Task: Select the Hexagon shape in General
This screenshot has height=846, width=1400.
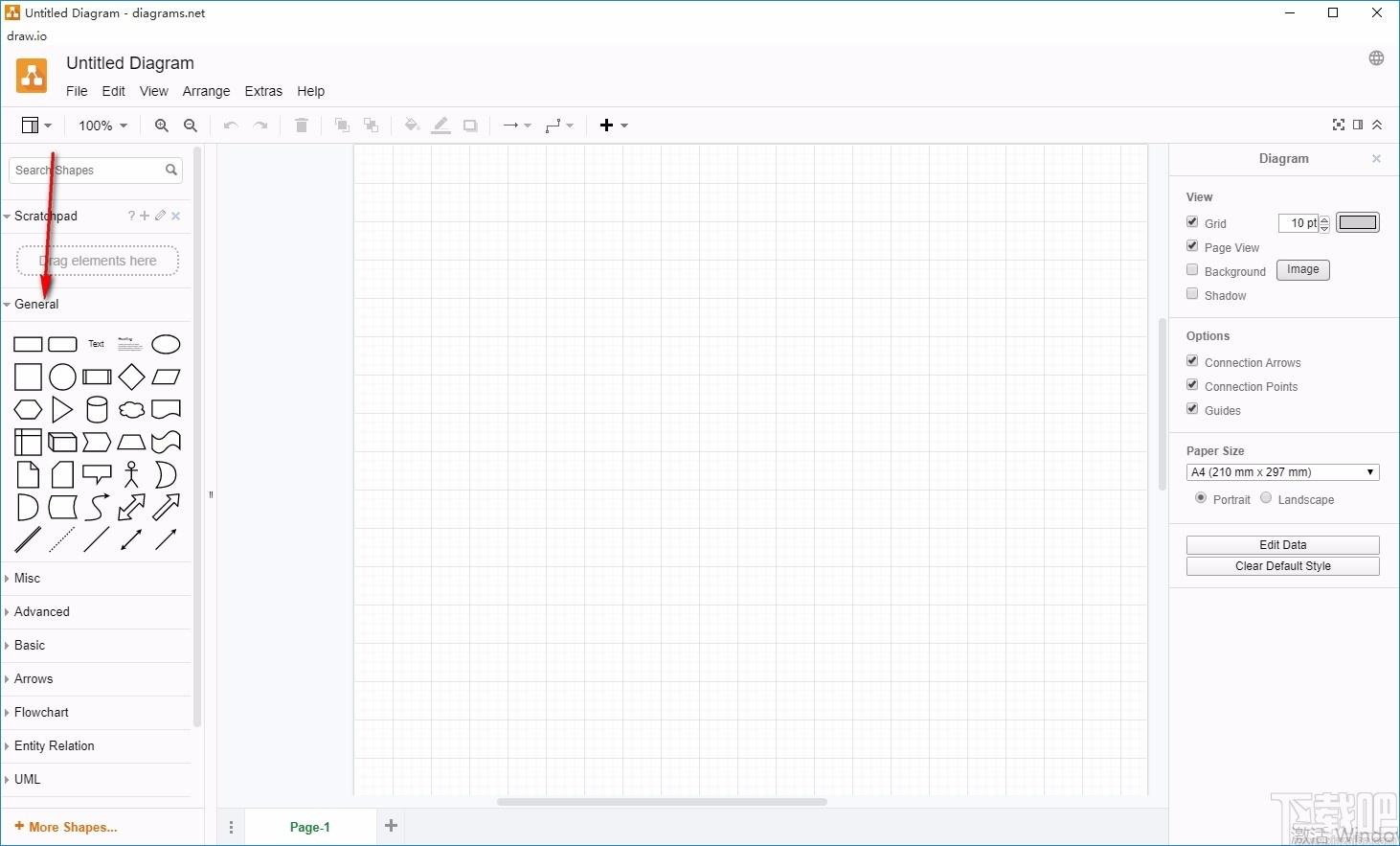Action: coord(28,410)
